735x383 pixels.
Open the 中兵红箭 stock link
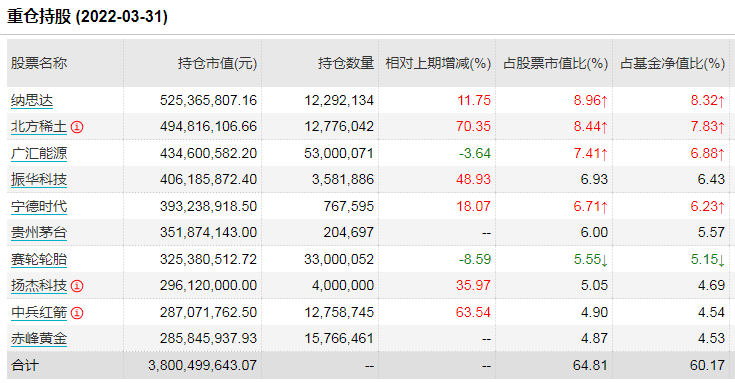[x=39, y=312]
